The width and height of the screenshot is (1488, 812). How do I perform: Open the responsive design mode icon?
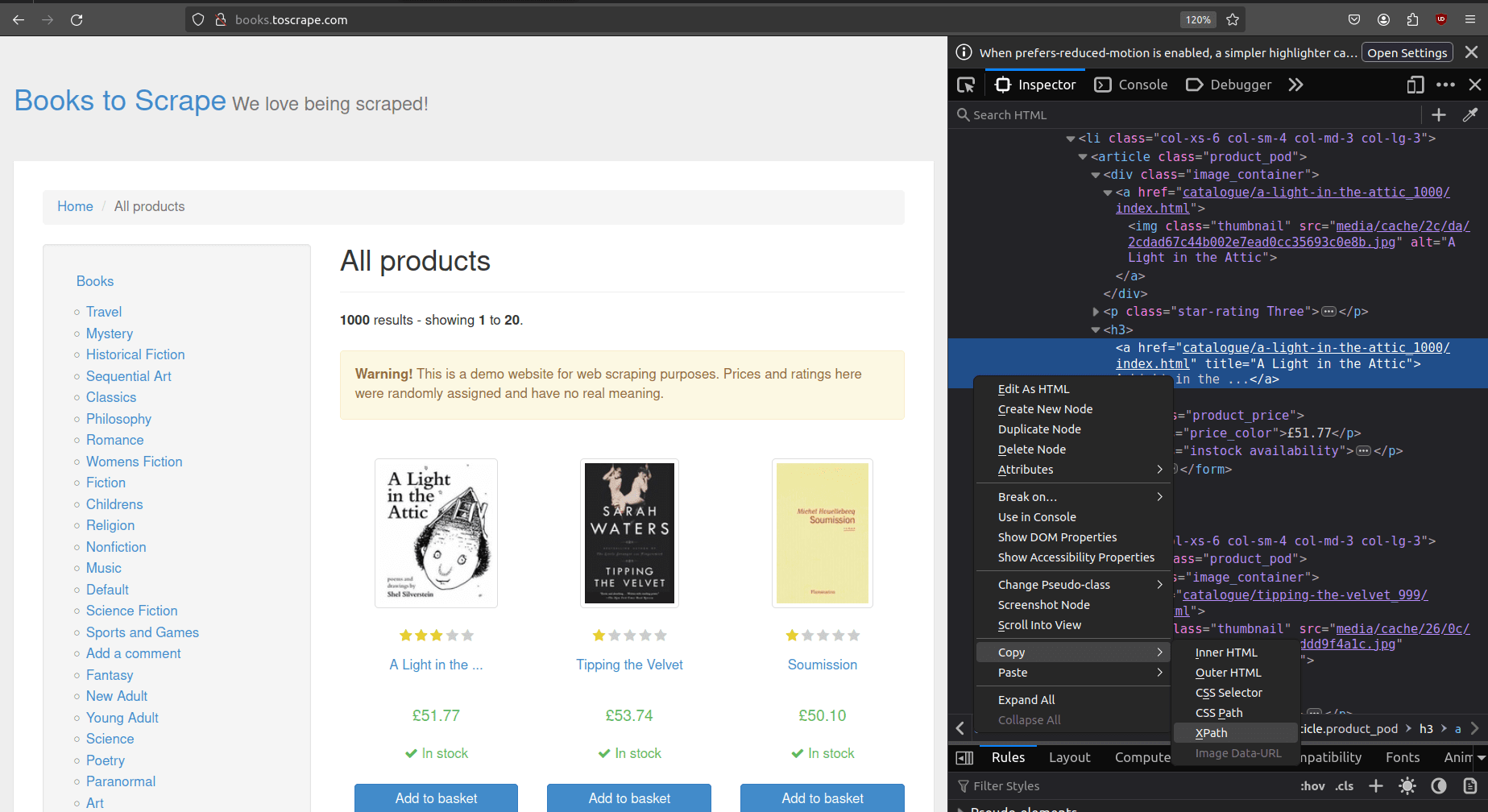[1415, 85]
